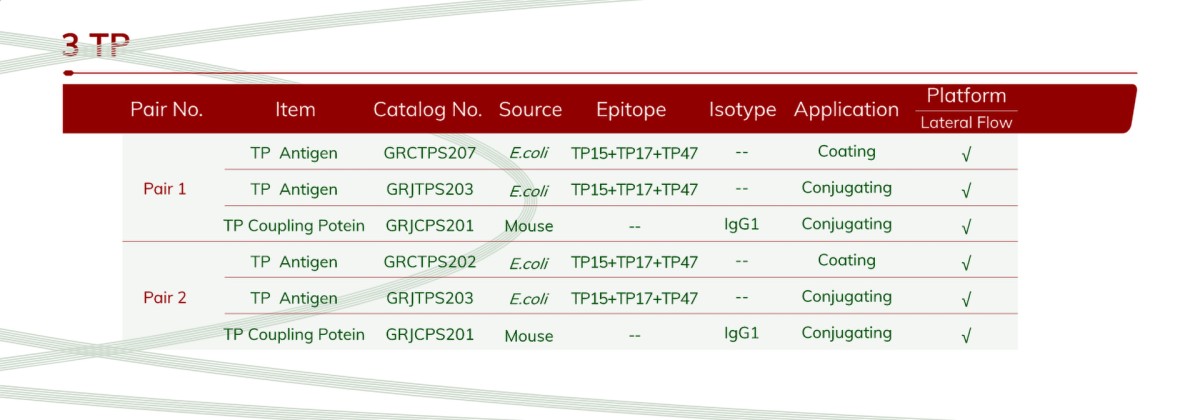The width and height of the screenshot is (1200, 420).
Task: Select the "Pair 2" row group label
Action: 165,297
